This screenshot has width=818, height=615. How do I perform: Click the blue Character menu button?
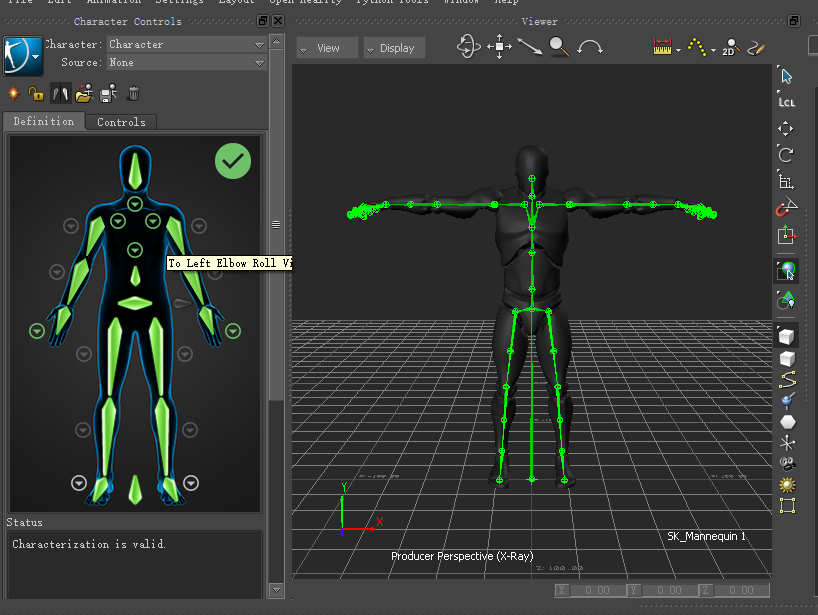coord(22,55)
